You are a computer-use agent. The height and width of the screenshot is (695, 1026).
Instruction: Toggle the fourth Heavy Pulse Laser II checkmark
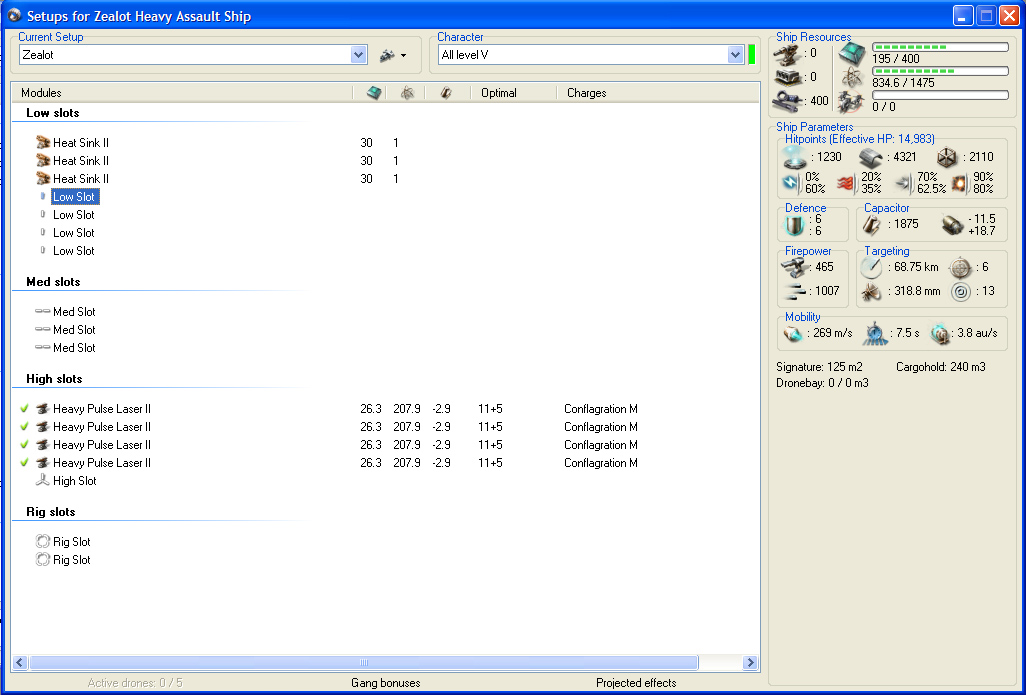pyautogui.click(x=24, y=463)
